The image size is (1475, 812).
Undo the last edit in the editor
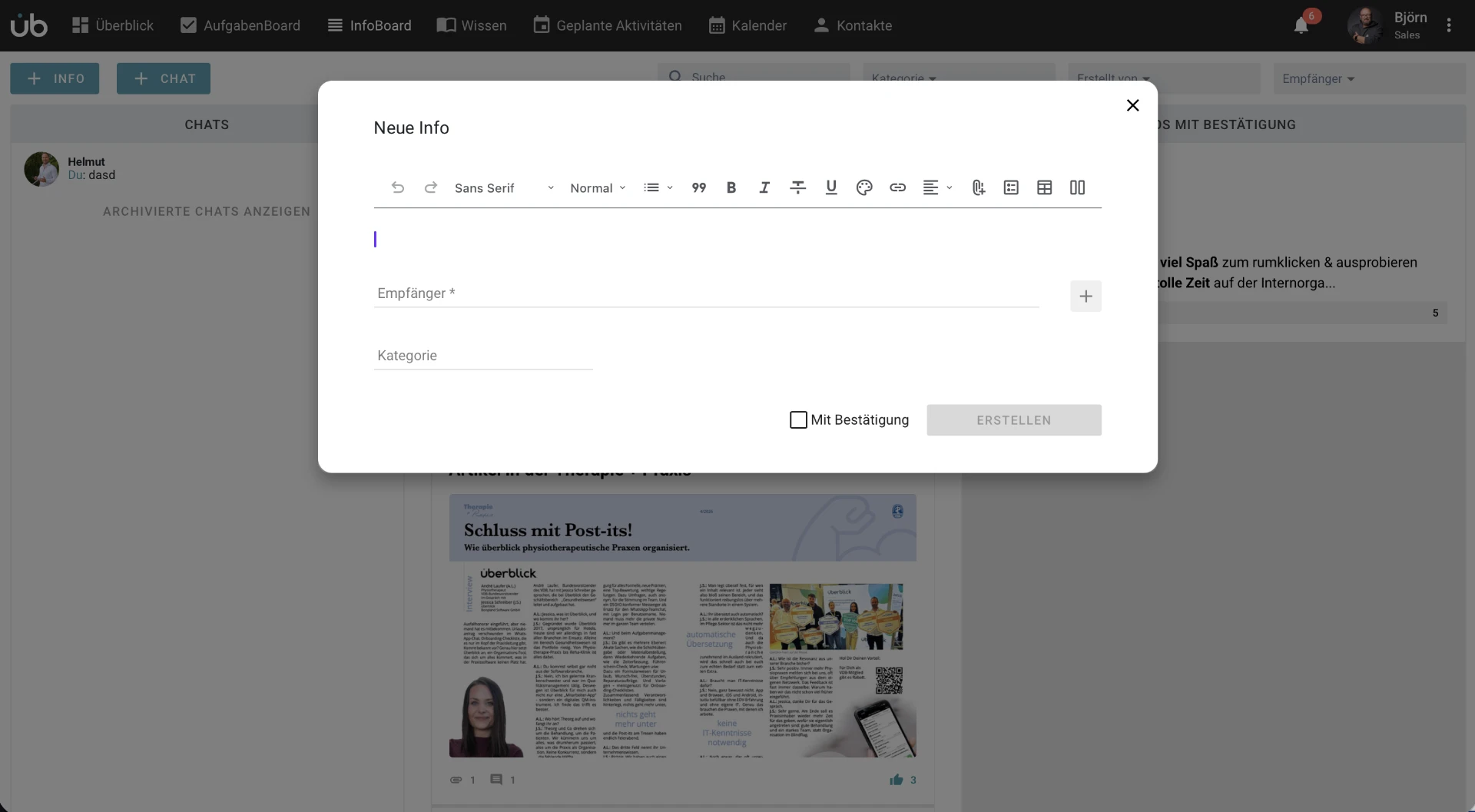tap(397, 187)
